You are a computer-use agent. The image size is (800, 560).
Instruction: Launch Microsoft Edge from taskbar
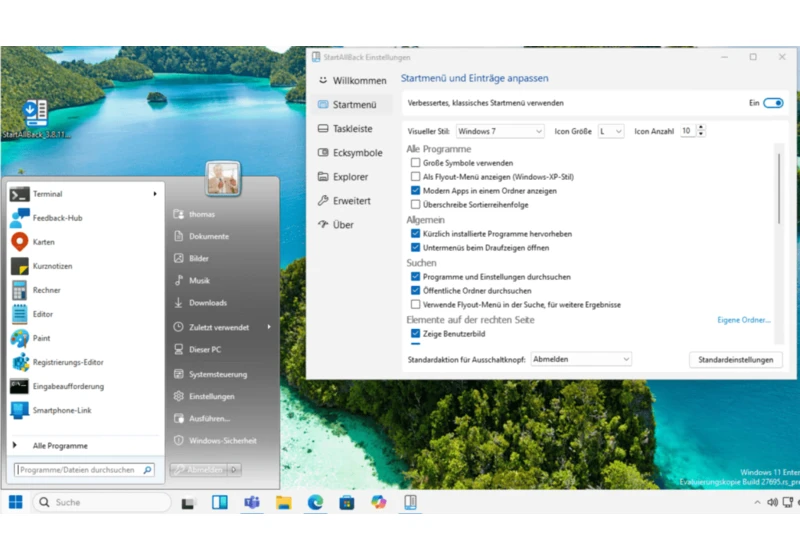[315, 502]
